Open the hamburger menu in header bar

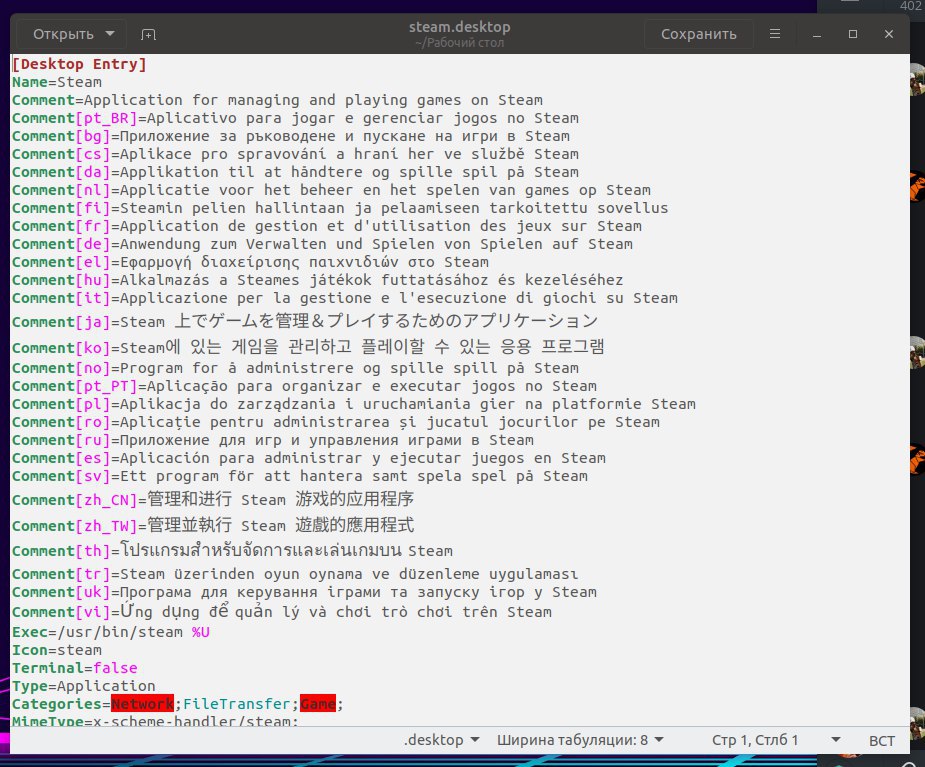(x=775, y=34)
